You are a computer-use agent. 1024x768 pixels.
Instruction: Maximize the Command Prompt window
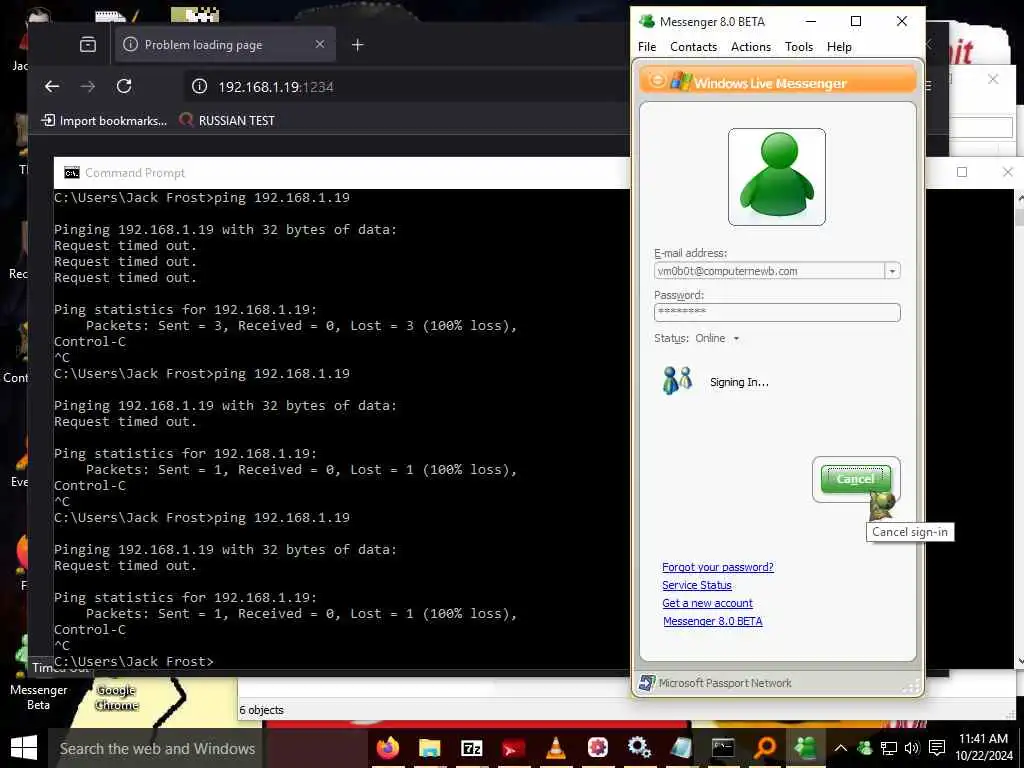pyautogui.click(x=962, y=172)
